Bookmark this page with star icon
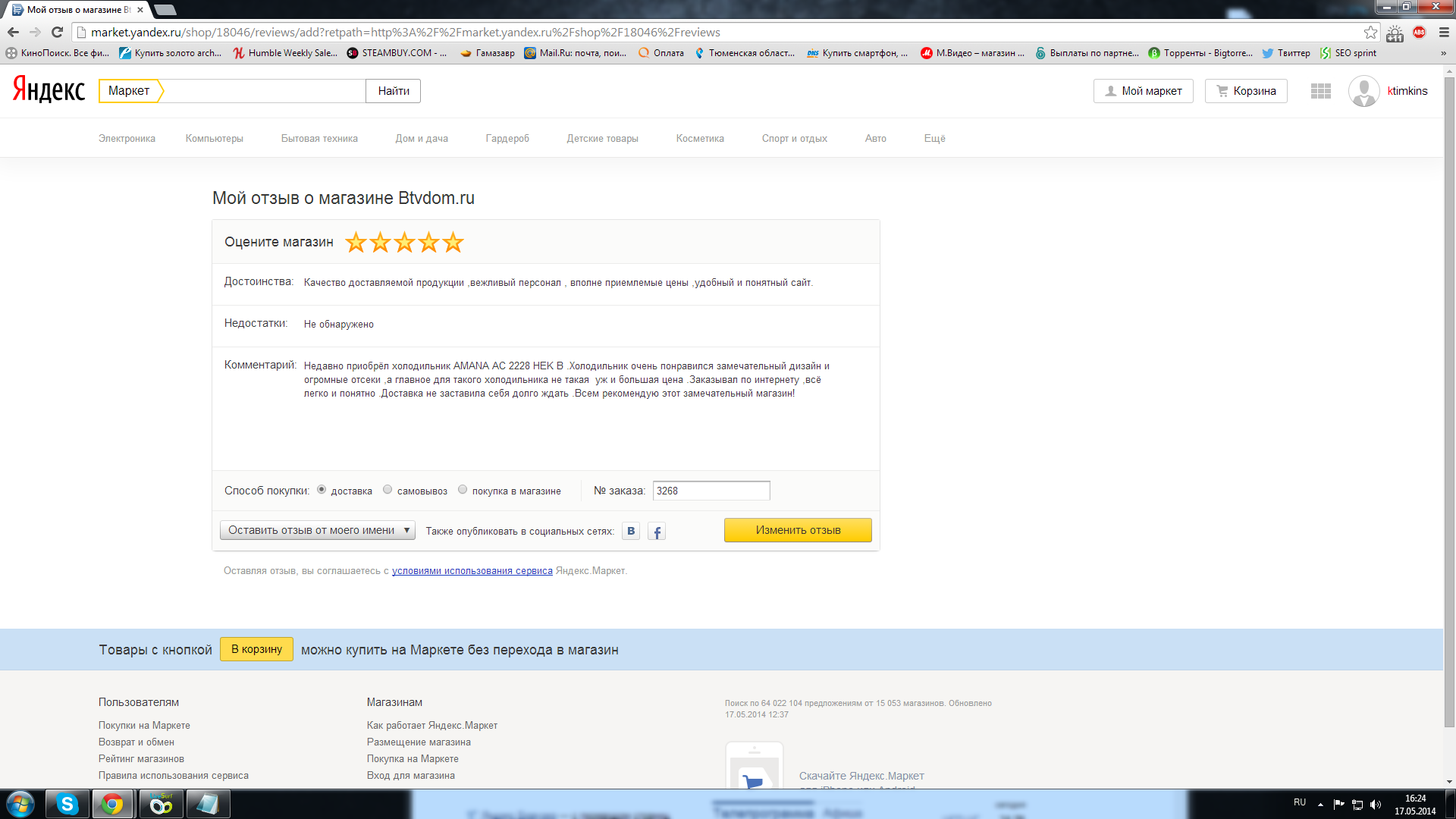 point(1370,32)
